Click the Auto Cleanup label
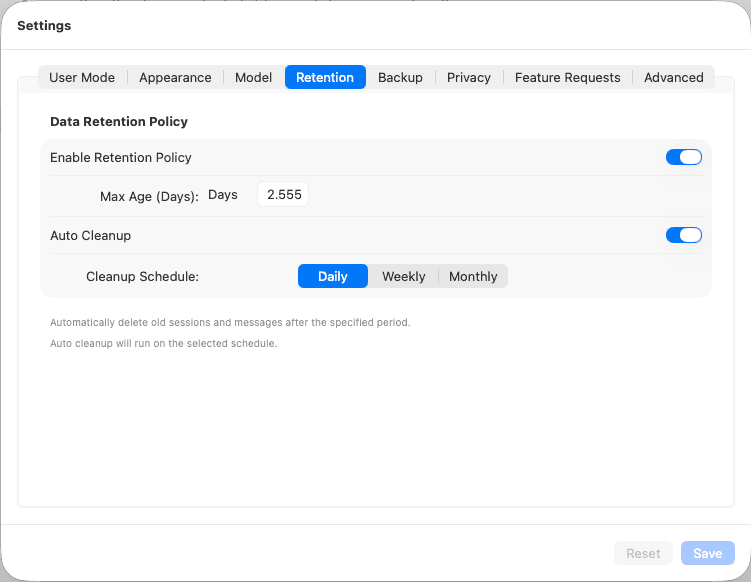Screen dimensions: 751x582 point(91,236)
